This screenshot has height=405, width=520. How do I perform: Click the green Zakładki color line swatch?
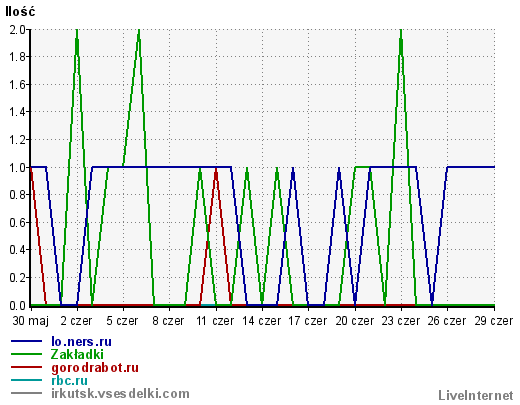[x=27, y=354]
